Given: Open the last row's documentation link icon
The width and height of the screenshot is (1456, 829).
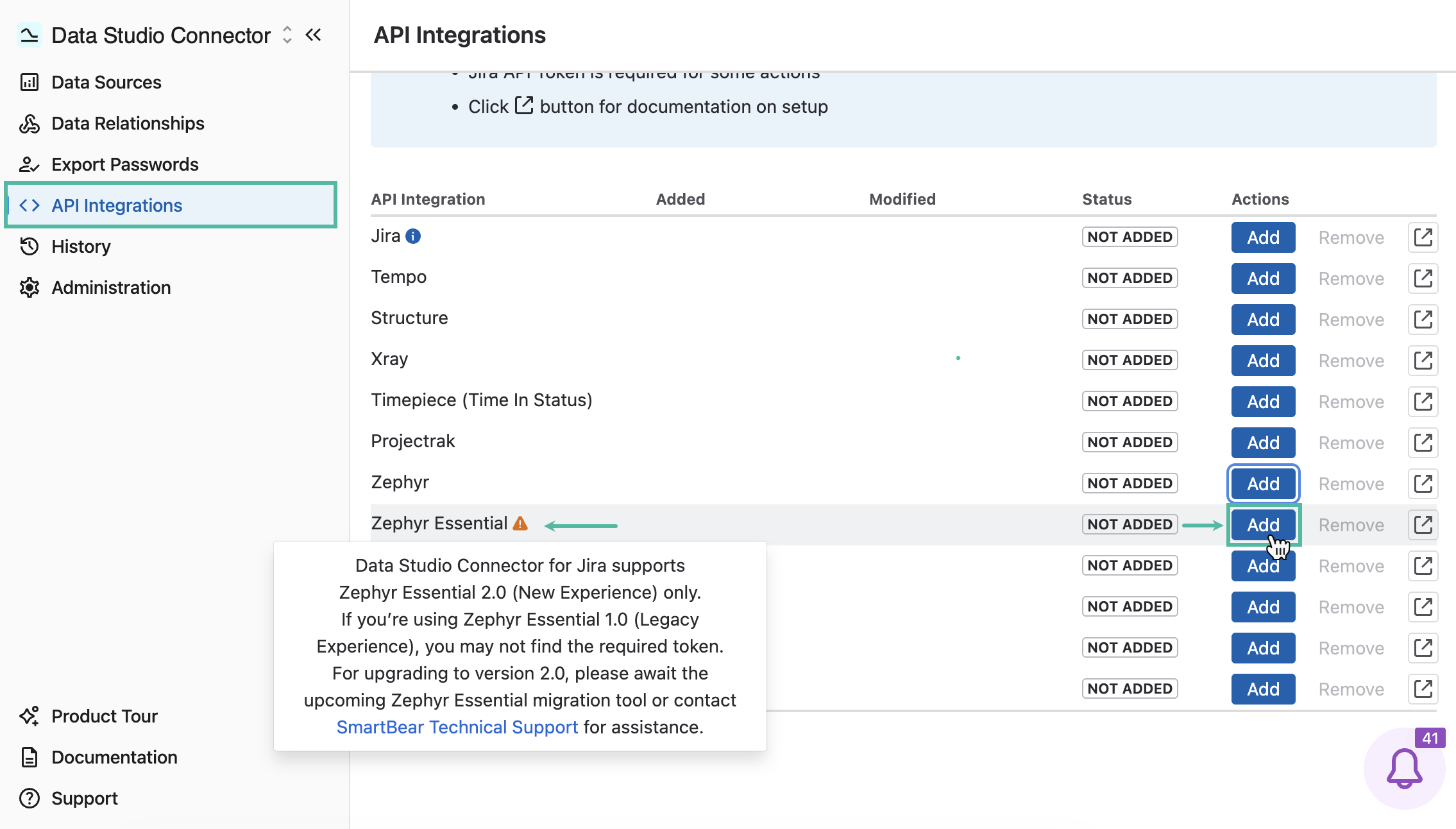Looking at the screenshot, I should [x=1423, y=689].
